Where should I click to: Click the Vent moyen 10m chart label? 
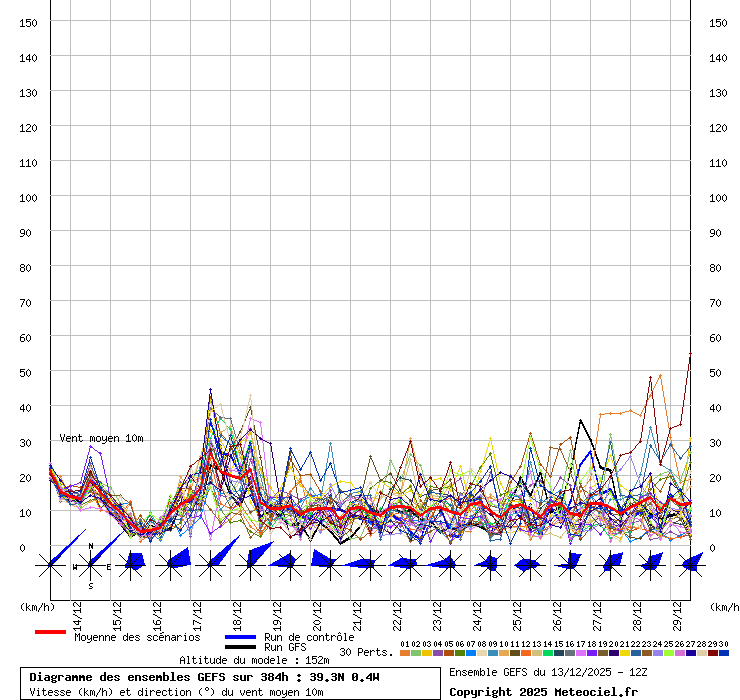[x=101, y=438]
